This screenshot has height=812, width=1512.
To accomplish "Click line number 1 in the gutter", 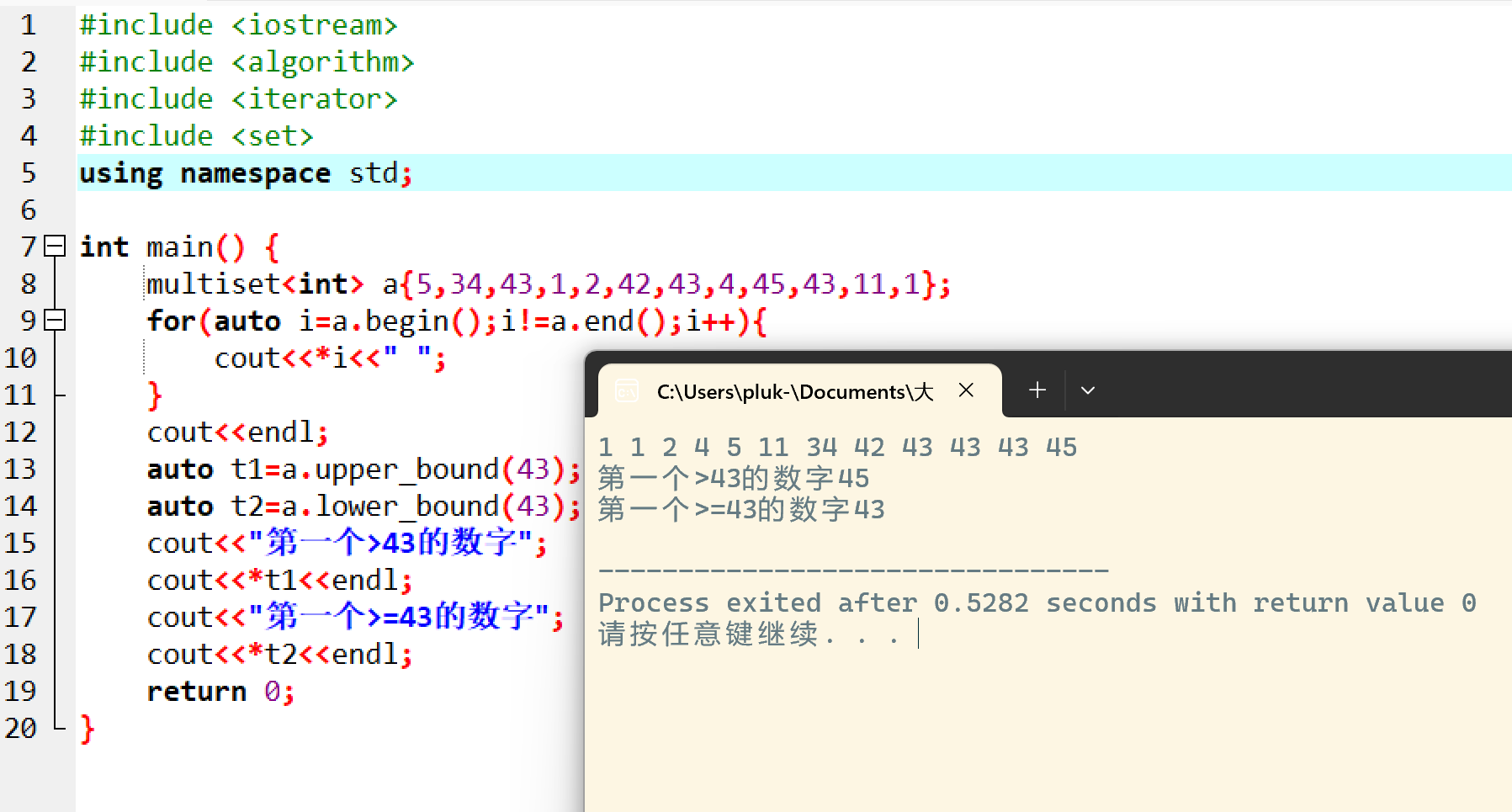I will 29,25.
